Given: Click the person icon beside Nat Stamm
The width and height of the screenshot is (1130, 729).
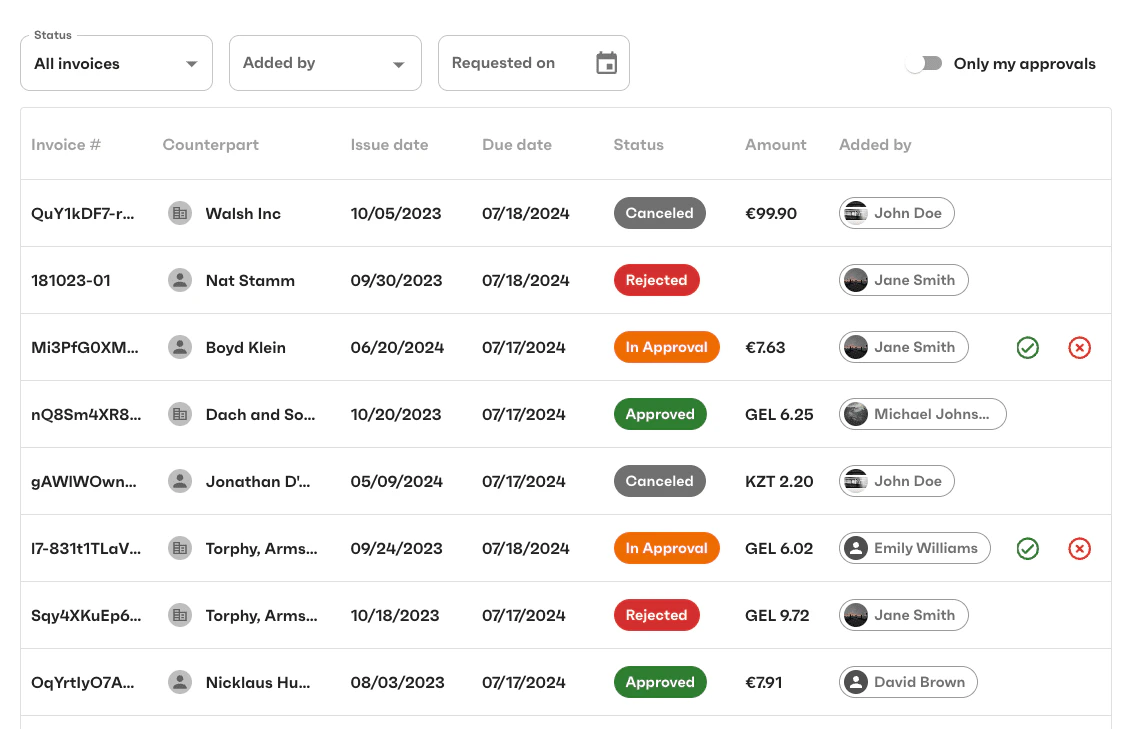Looking at the screenshot, I should point(180,280).
